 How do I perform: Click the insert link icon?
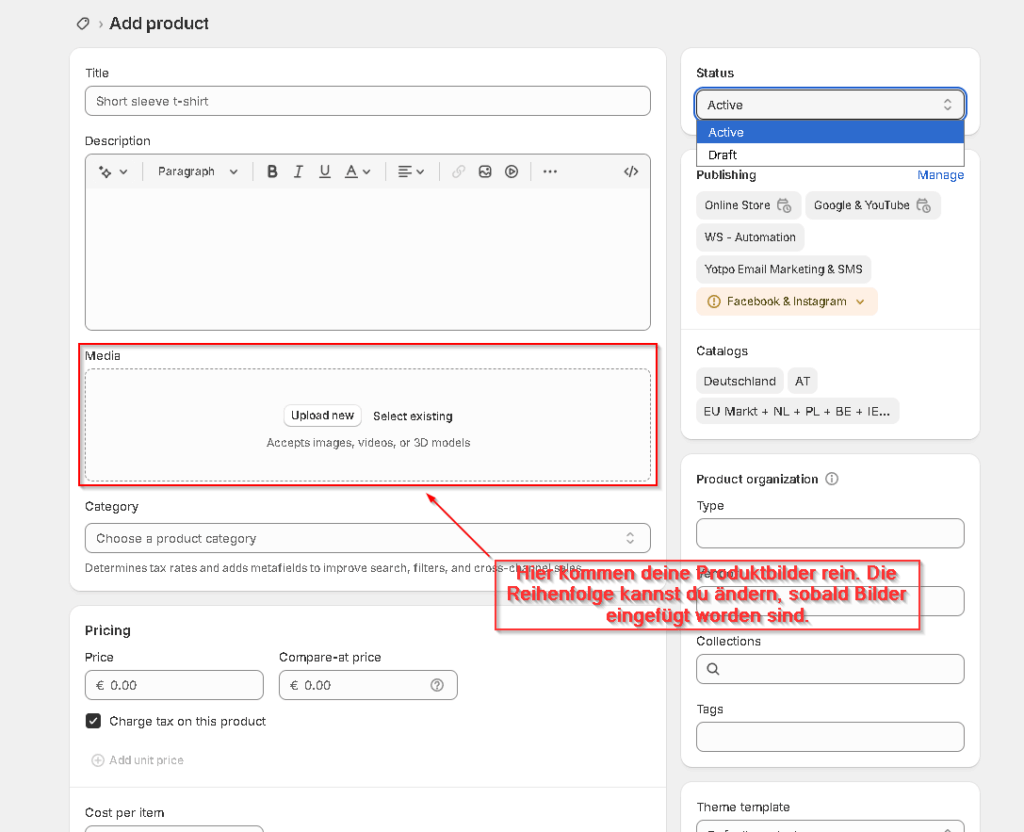[x=458, y=172]
